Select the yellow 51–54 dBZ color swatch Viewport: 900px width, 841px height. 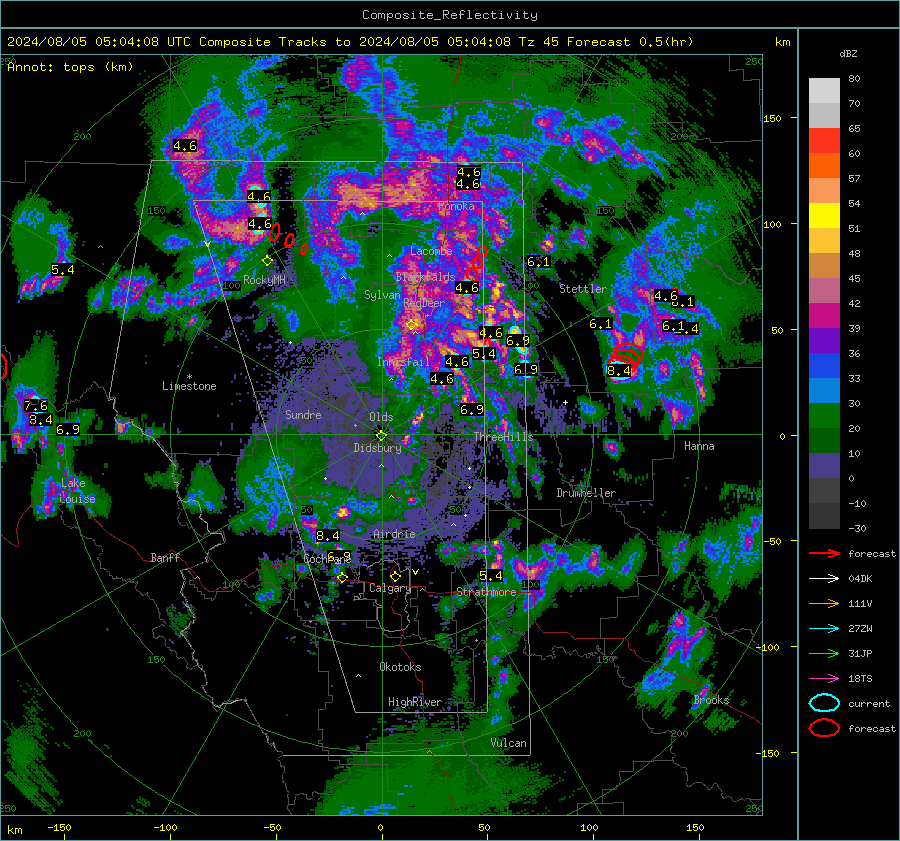coord(824,216)
